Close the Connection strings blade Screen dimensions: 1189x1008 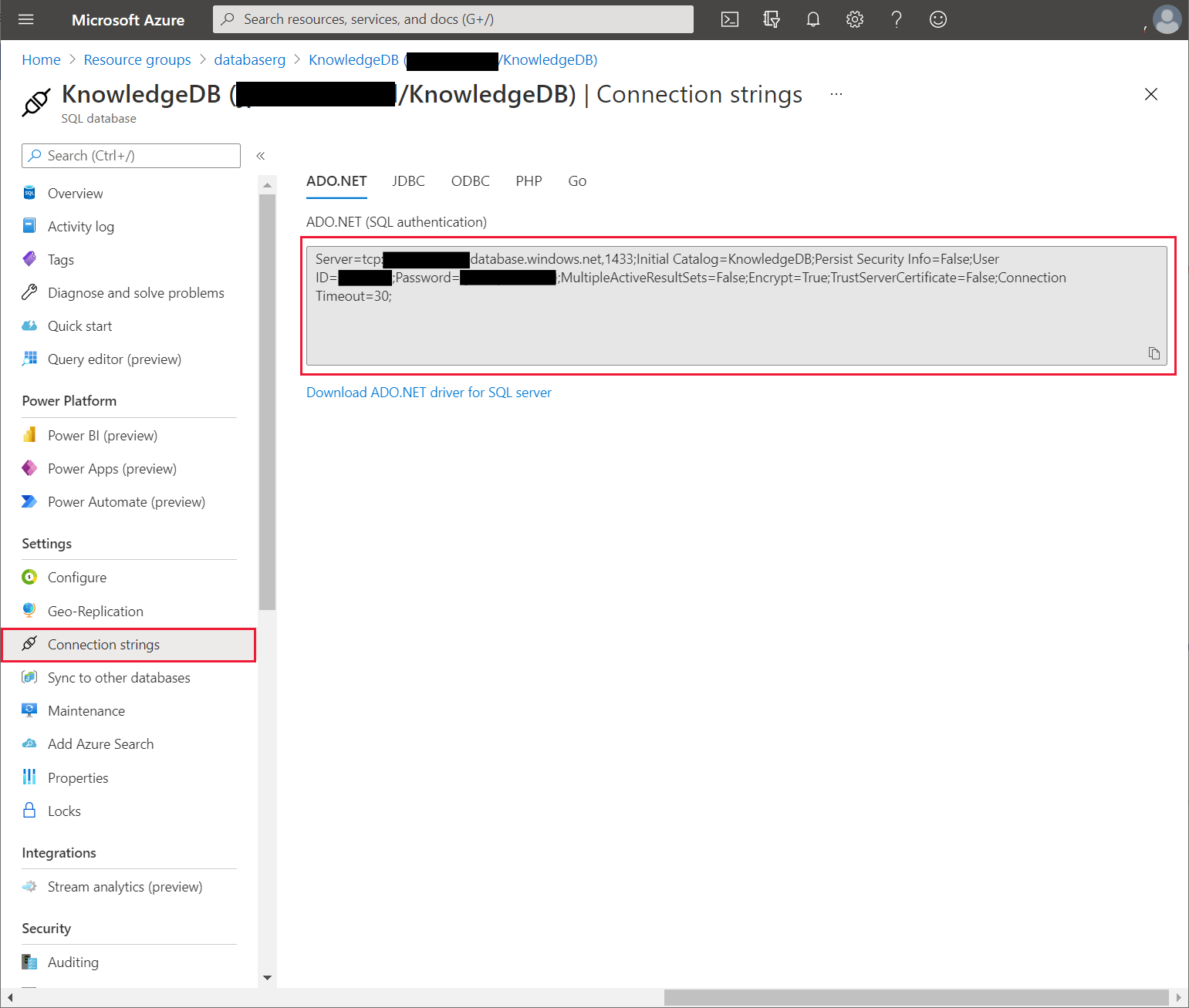point(1151,94)
